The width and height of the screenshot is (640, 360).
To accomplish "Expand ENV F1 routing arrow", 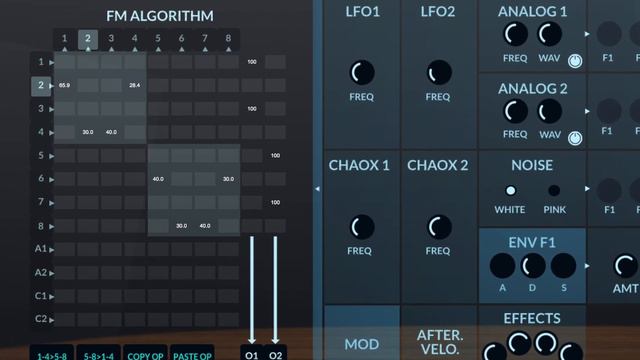I will click(x=587, y=266).
